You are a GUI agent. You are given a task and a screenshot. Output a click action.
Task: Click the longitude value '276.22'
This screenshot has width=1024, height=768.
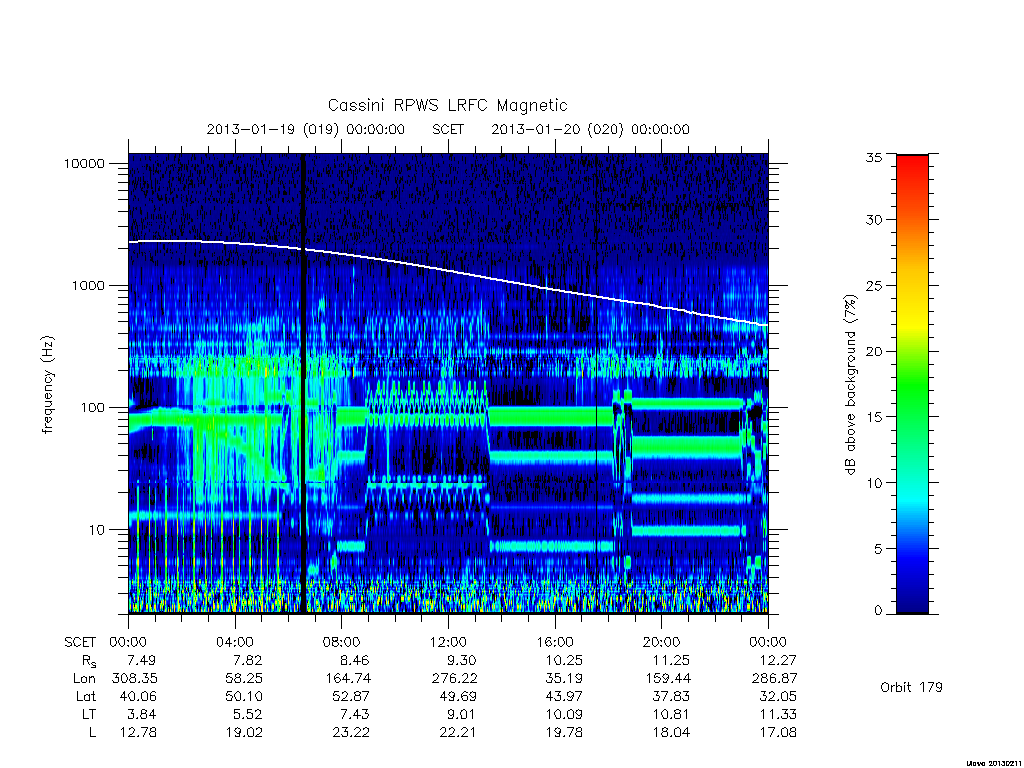454,679
